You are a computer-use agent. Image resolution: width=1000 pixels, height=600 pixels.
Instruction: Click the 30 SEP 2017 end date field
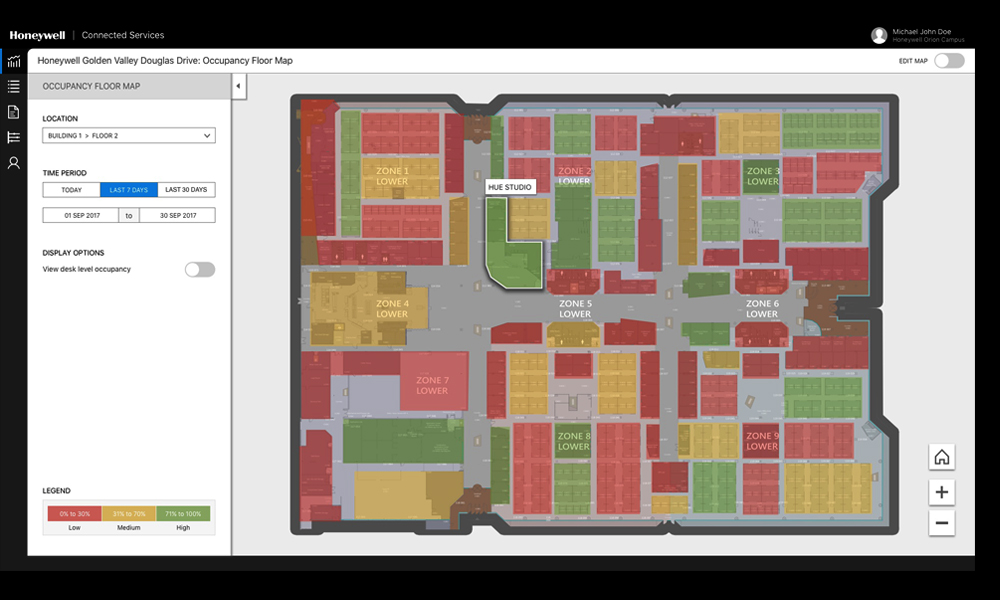177,215
